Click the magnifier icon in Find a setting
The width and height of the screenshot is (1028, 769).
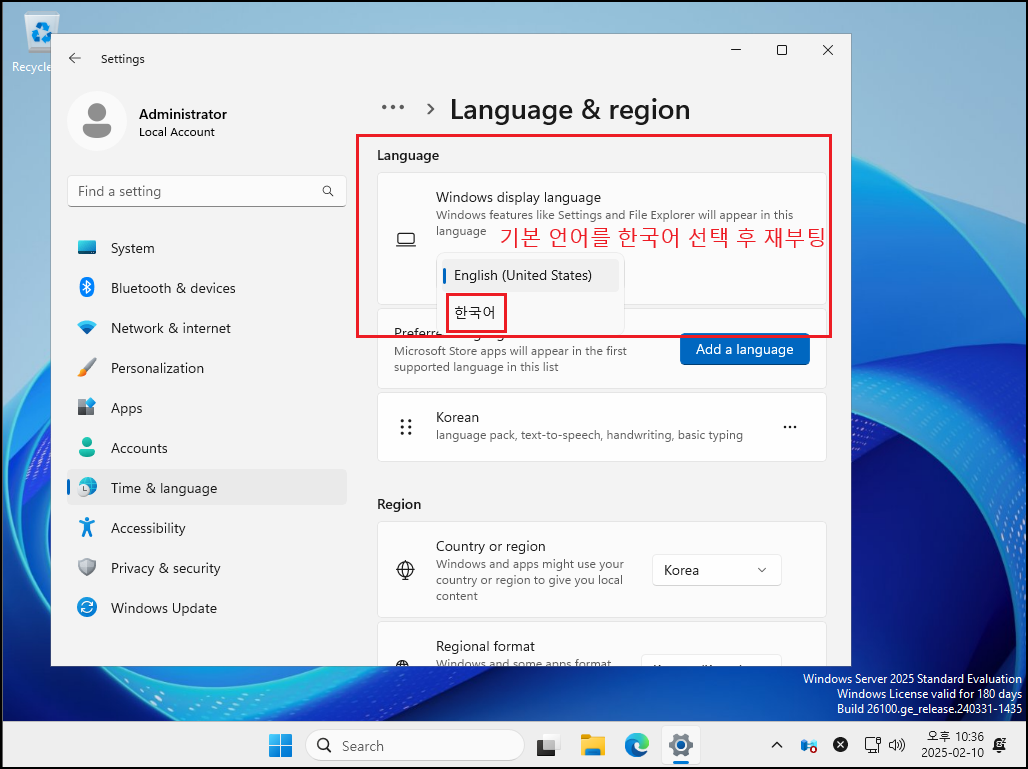pos(328,191)
